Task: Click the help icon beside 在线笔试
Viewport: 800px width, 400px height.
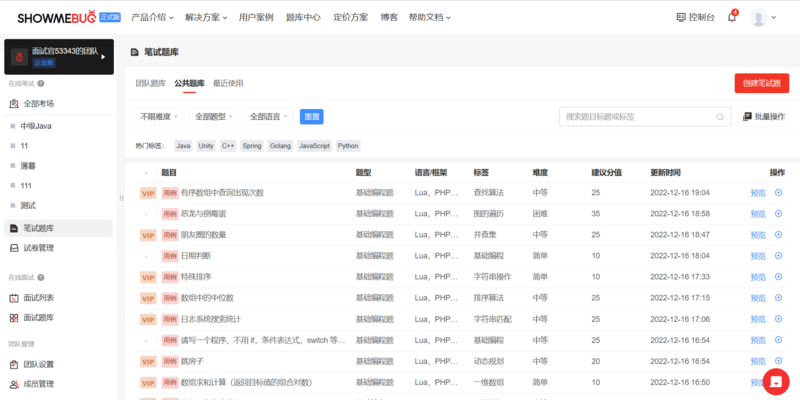Action: click(x=41, y=84)
